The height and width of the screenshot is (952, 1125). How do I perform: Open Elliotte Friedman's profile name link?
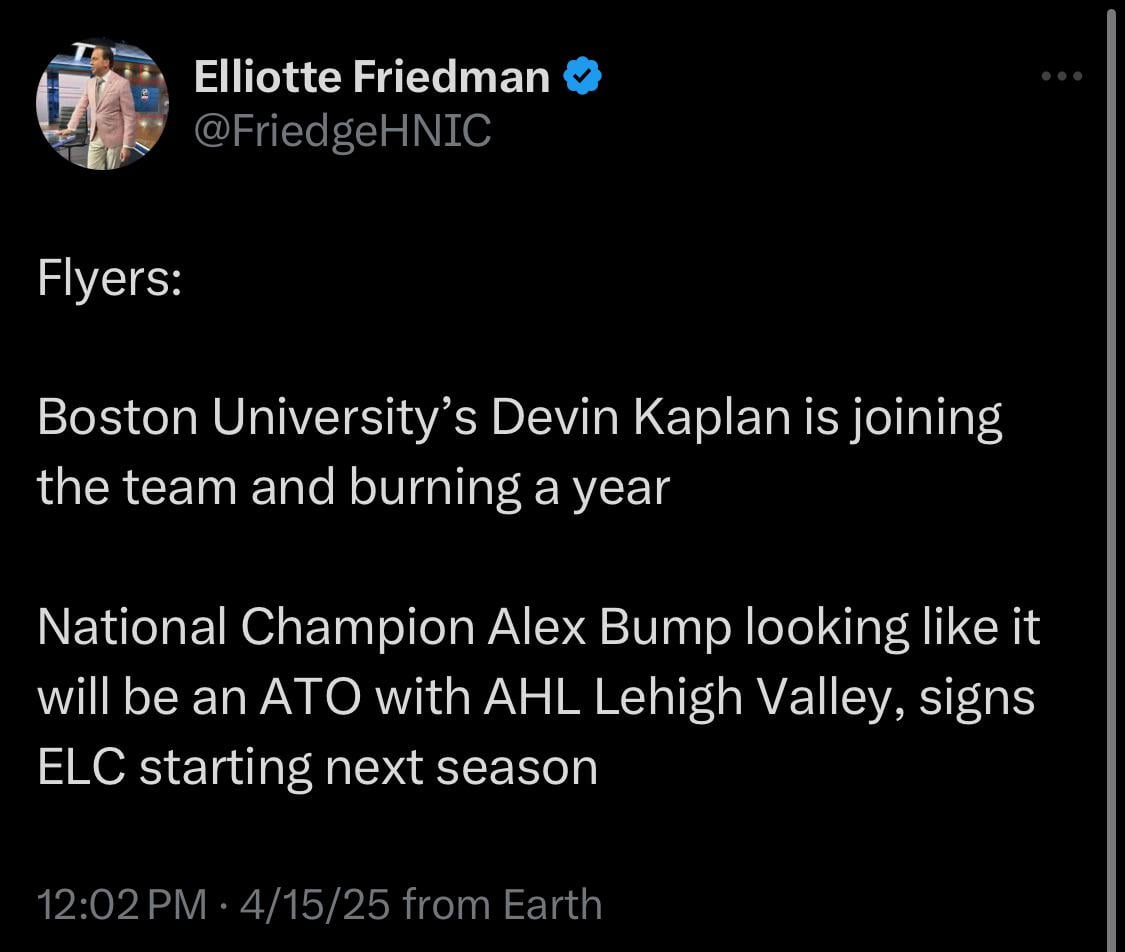click(x=370, y=75)
